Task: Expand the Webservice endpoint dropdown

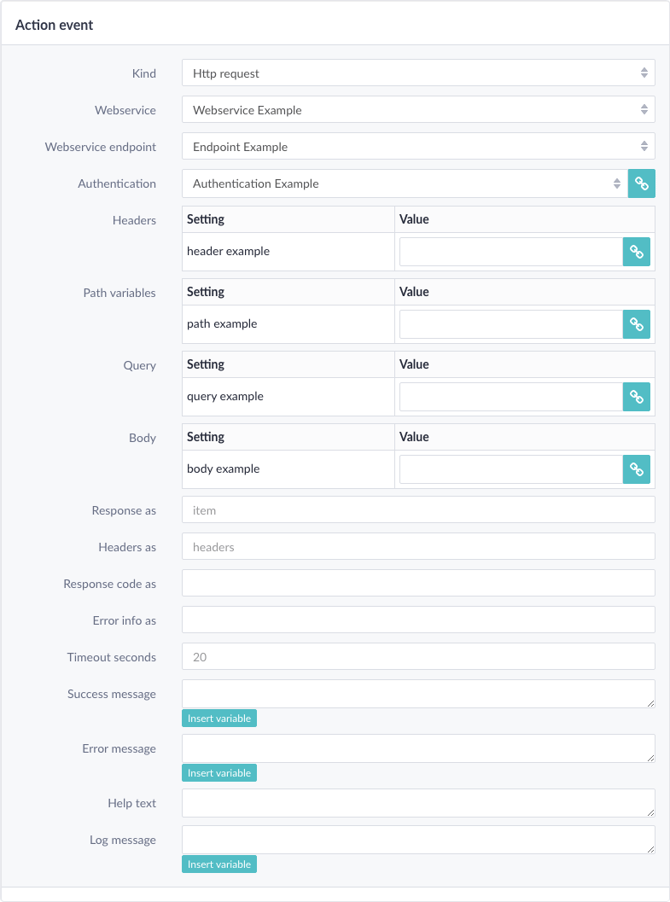Action: (418, 147)
